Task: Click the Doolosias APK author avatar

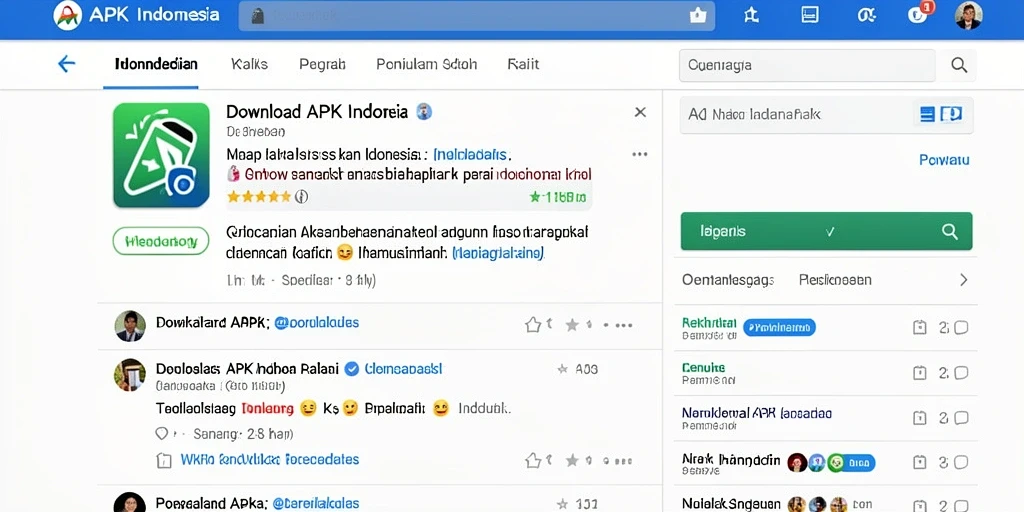Action: pyautogui.click(x=129, y=374)
